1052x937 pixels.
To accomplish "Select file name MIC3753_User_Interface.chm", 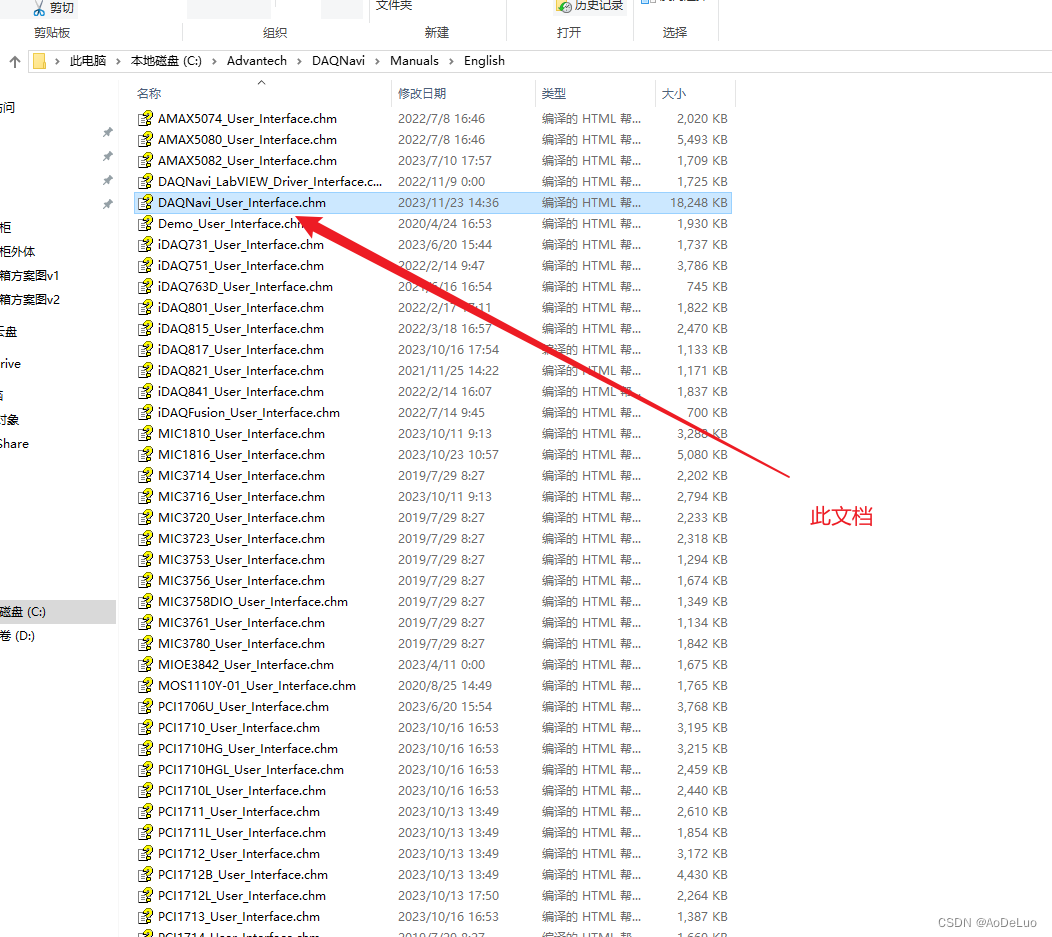I will (241, 559).
